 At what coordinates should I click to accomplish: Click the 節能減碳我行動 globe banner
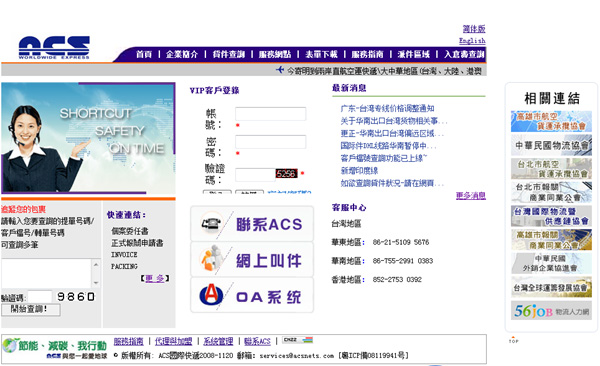55,349
